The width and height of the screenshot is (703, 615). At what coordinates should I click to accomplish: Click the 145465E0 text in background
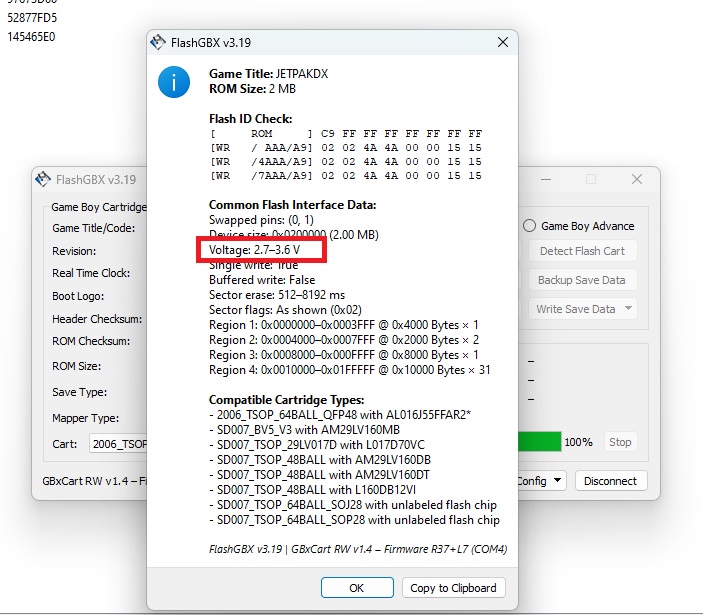(x=31, y=37)
